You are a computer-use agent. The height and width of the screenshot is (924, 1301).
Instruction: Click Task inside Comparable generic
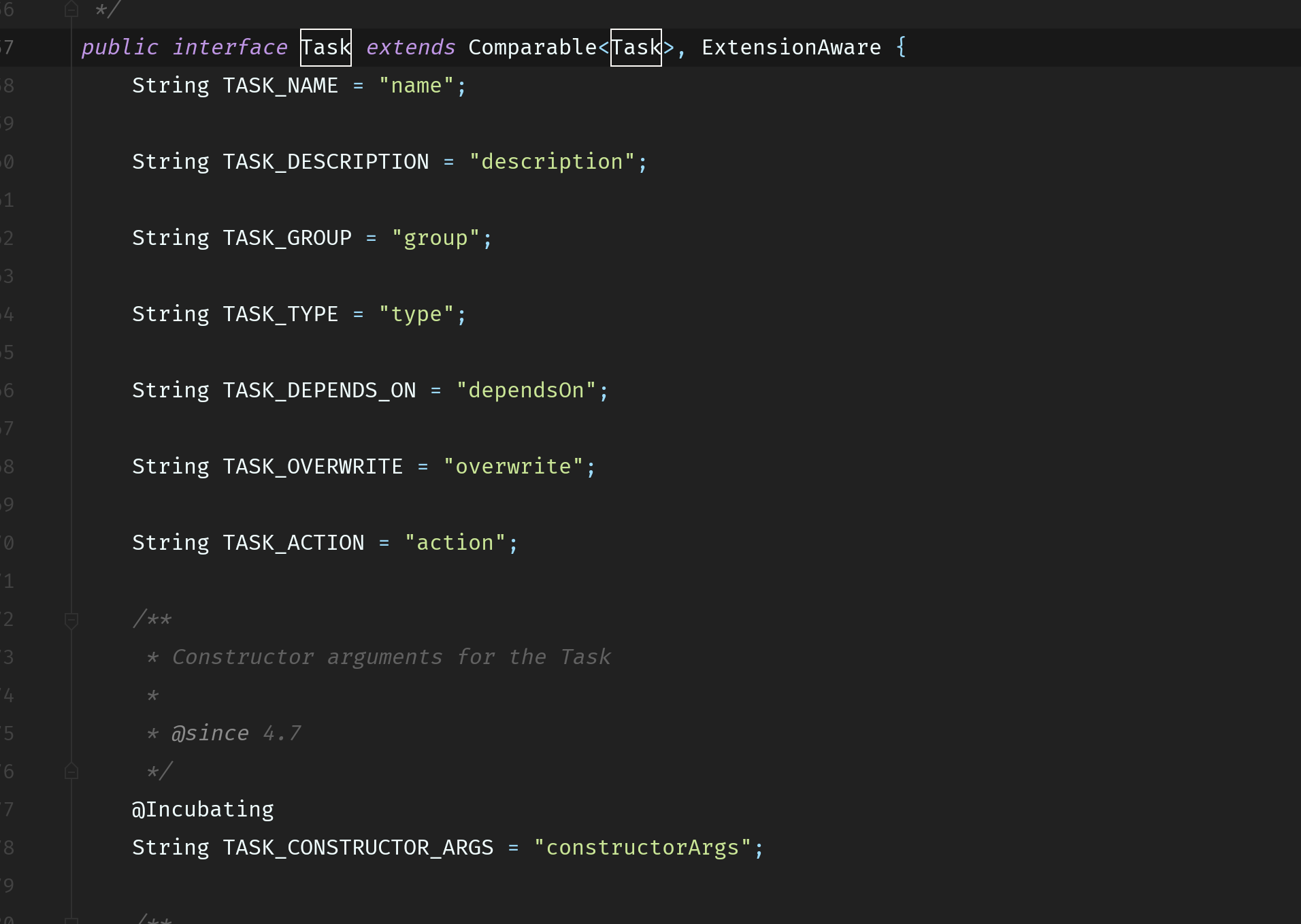(x=636, y=48)
